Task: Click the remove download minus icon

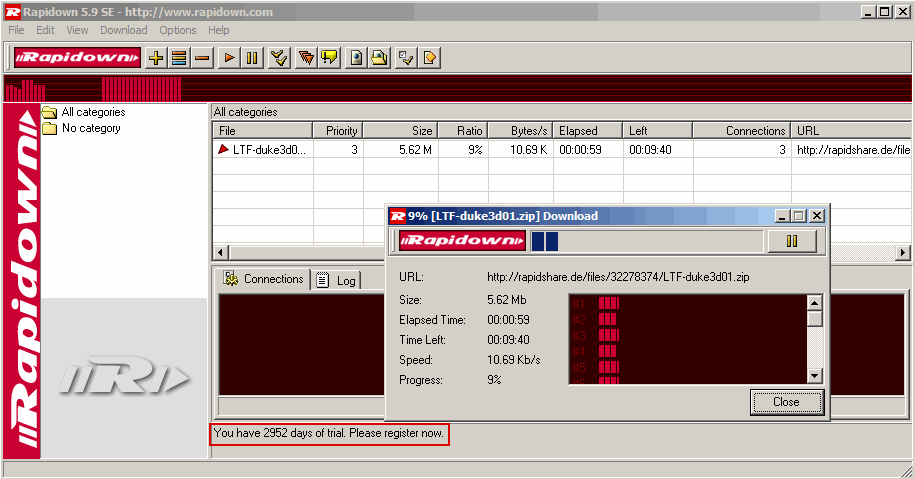Action: [202, 58]
